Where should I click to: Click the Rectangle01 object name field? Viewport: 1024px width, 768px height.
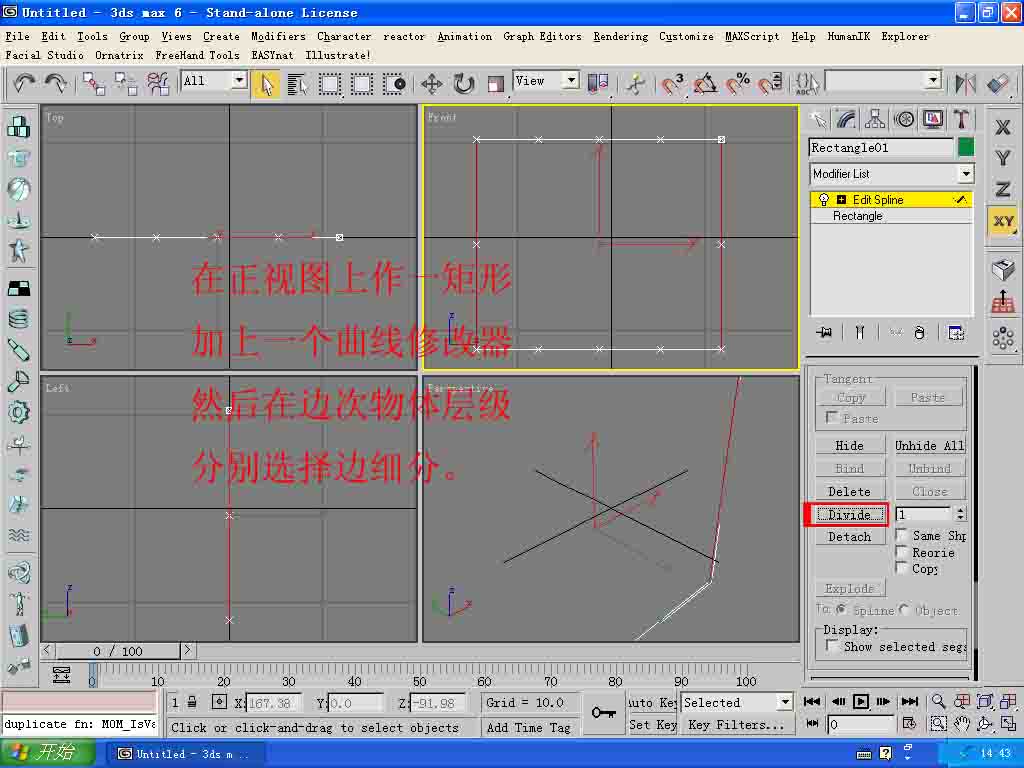(881, 148)
